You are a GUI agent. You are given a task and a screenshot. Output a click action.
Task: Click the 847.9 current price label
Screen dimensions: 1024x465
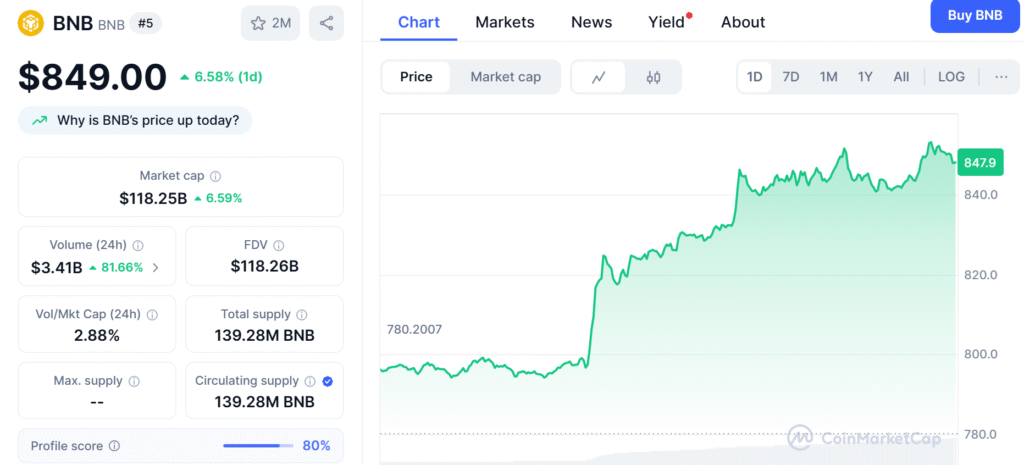pos(980,162)
